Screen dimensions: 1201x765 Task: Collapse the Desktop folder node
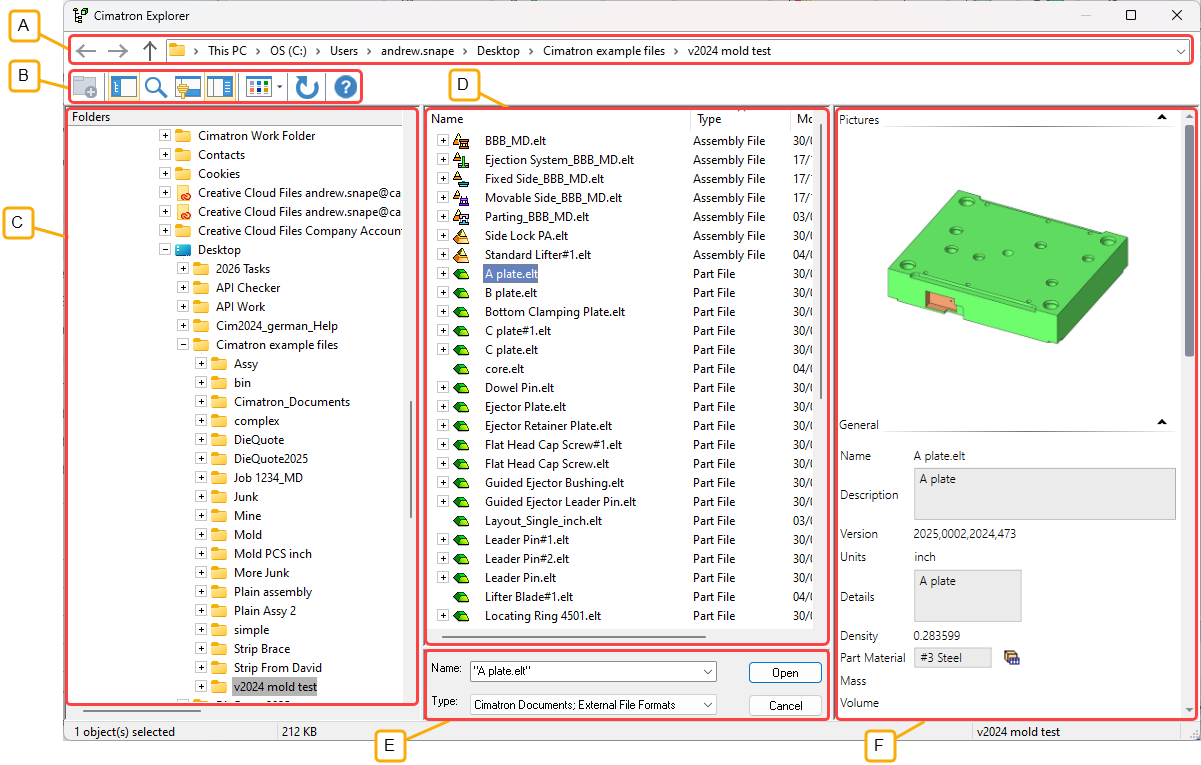tap(165, 250)
